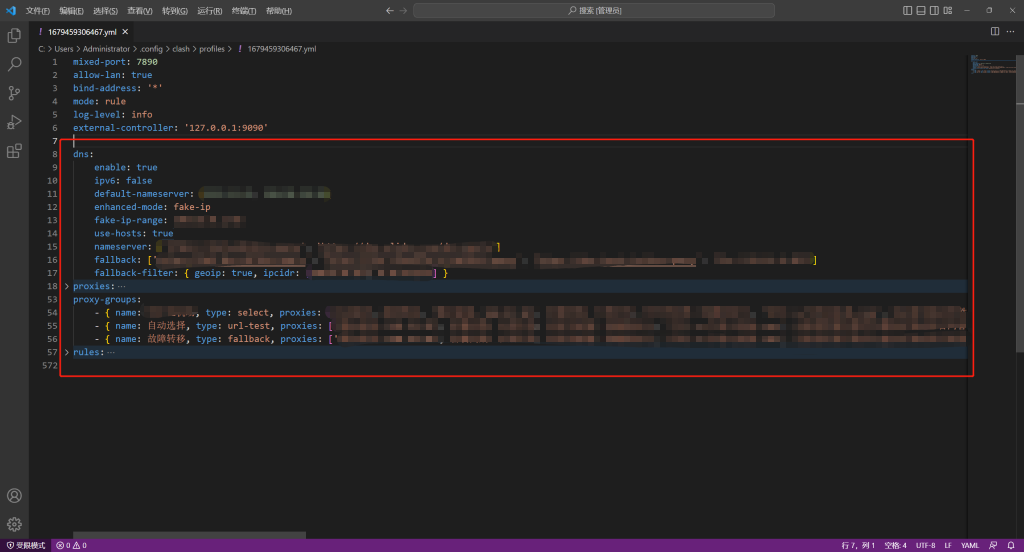
Task: Open the 选择(S) menu
Action: coord(105,10)
